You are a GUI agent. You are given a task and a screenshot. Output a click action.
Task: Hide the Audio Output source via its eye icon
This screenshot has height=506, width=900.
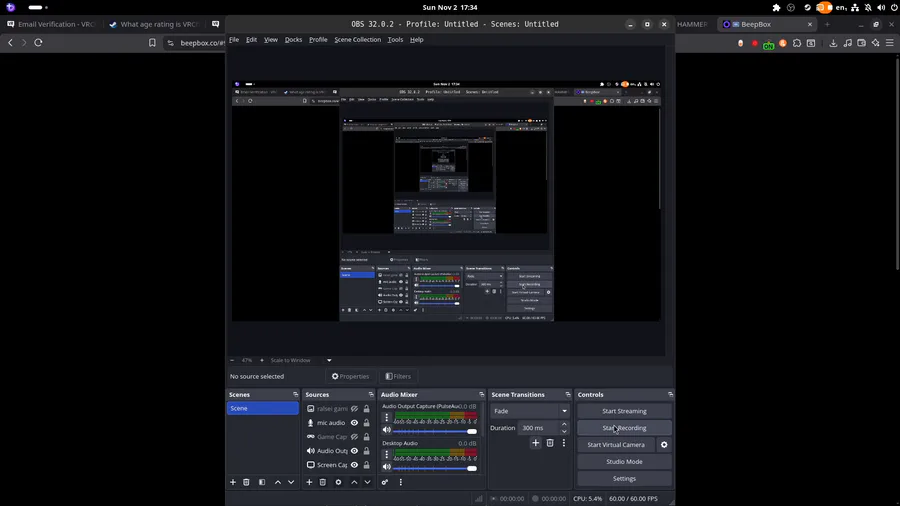pos(354,451)
